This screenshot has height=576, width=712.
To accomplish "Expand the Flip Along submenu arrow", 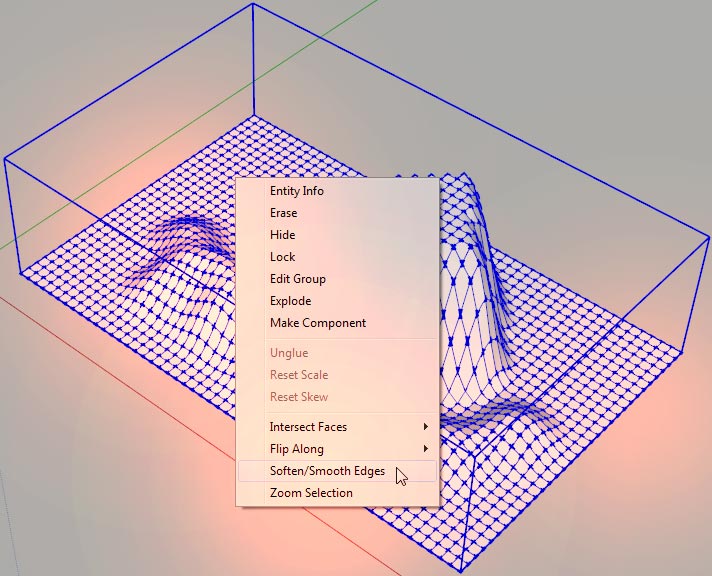I will click(x=425, y=448).
